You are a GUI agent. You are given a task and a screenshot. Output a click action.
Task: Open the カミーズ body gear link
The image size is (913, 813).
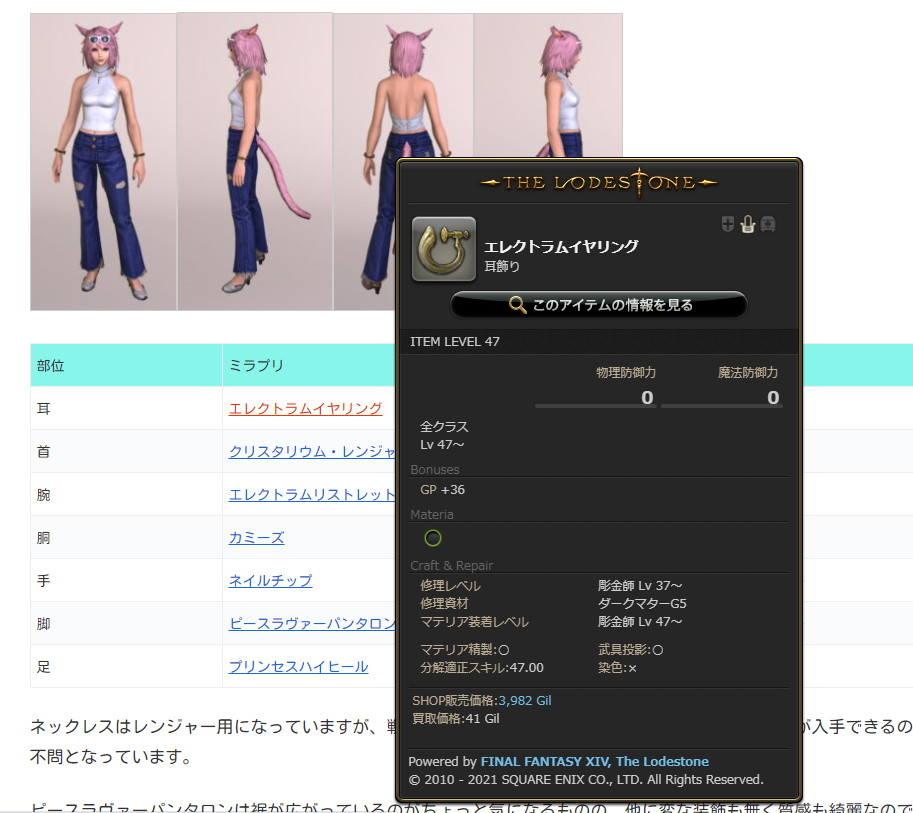256,538
